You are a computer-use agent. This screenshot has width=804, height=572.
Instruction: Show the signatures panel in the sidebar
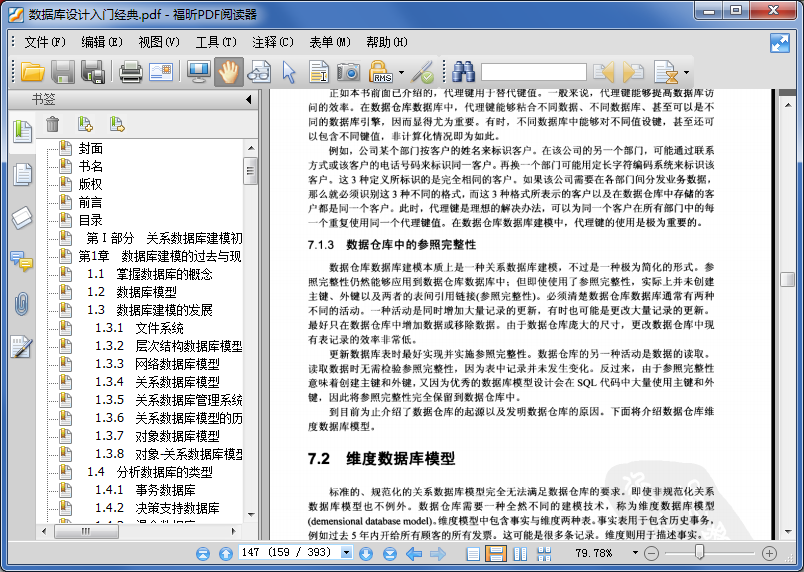click(x=22, y=347)
